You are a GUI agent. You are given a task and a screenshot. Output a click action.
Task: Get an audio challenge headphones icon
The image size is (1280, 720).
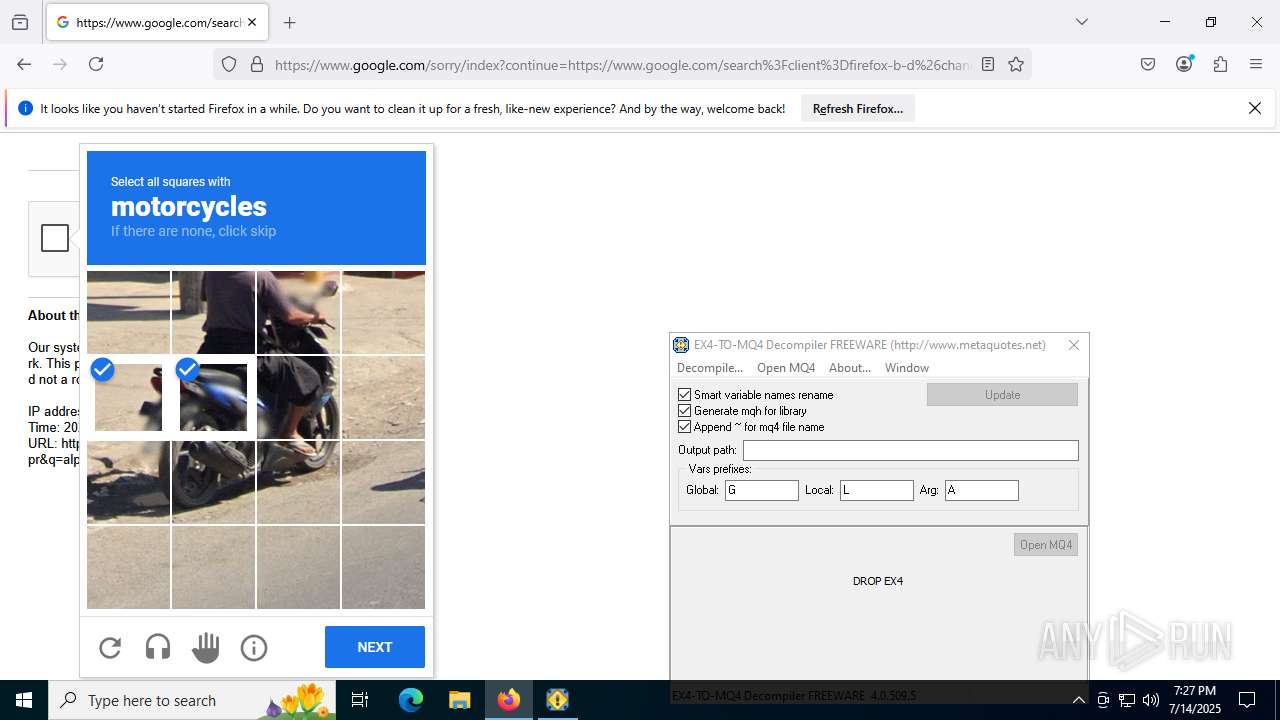point(158,648)
